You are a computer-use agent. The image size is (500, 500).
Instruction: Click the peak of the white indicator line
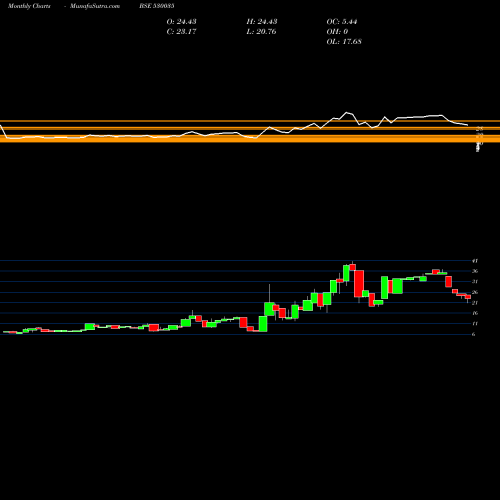click(347, 112)
